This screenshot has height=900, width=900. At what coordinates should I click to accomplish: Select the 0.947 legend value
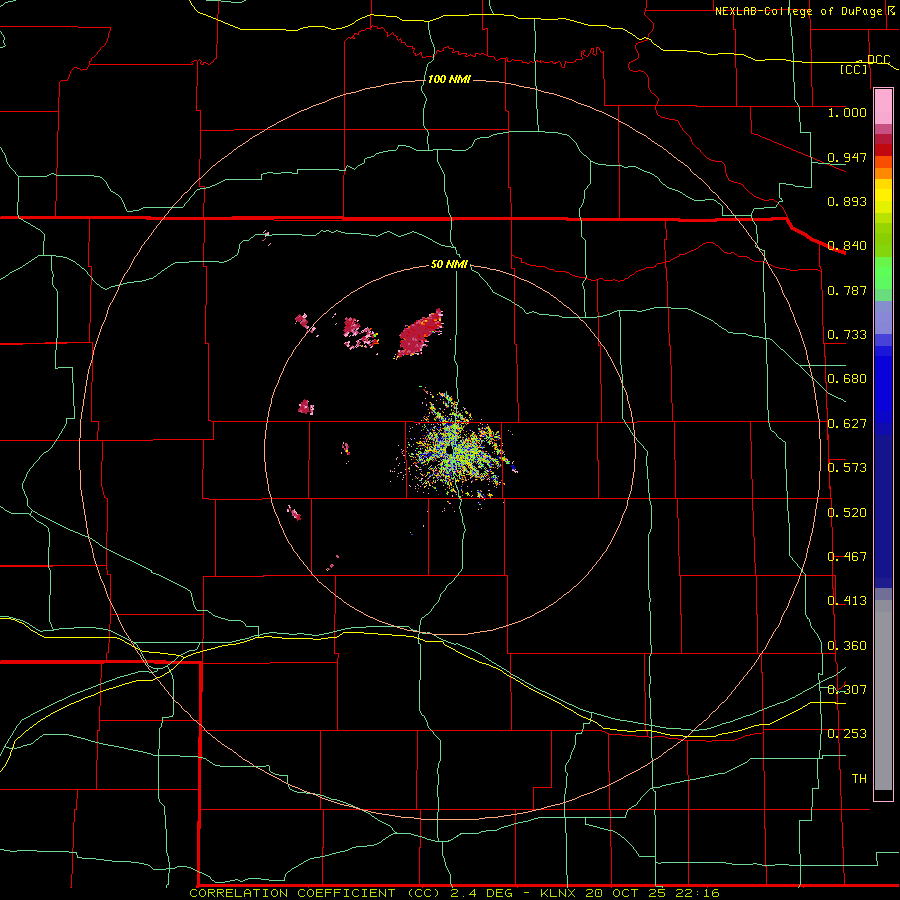[847, 157]
